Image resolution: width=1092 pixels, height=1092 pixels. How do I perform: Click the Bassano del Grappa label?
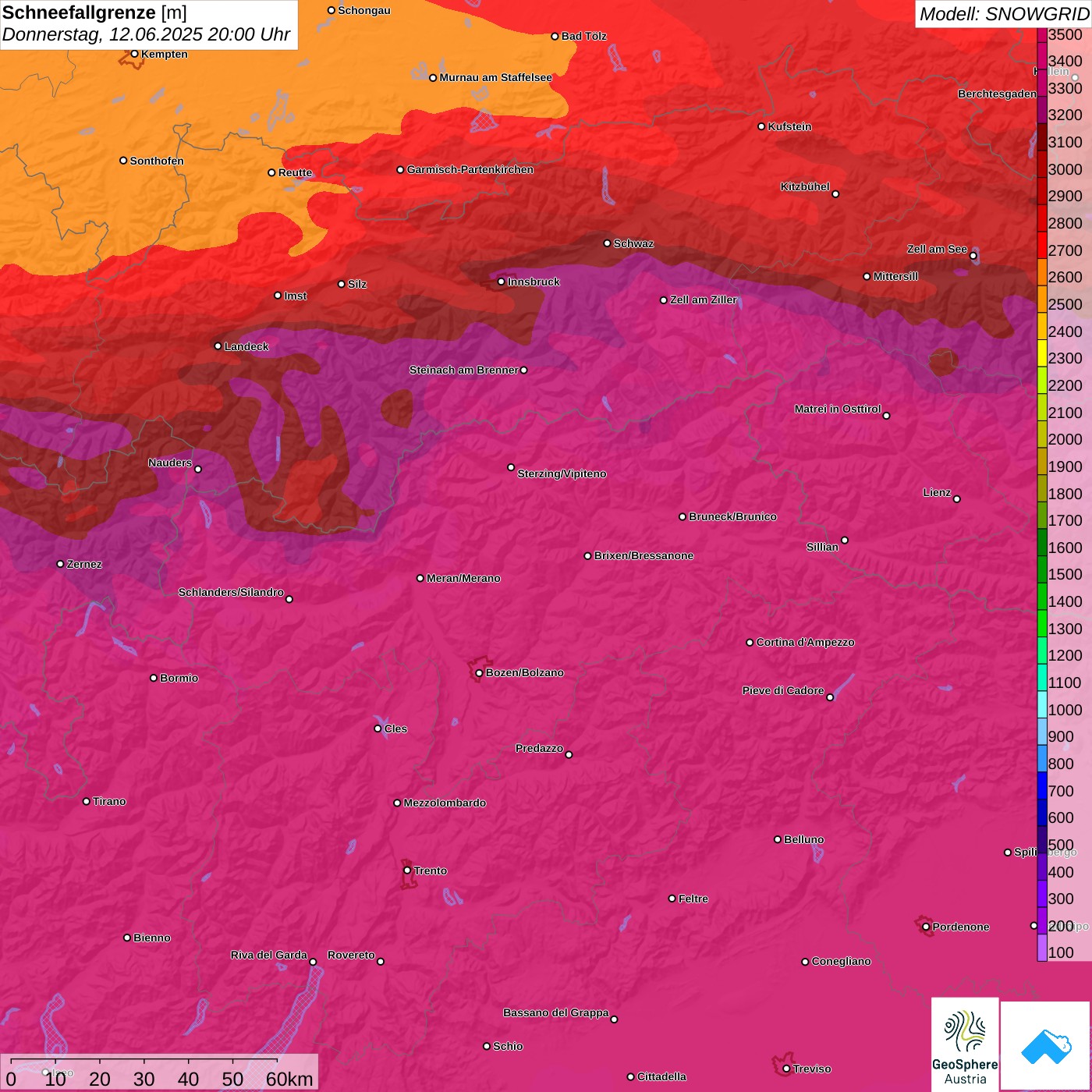point(555,1012)
